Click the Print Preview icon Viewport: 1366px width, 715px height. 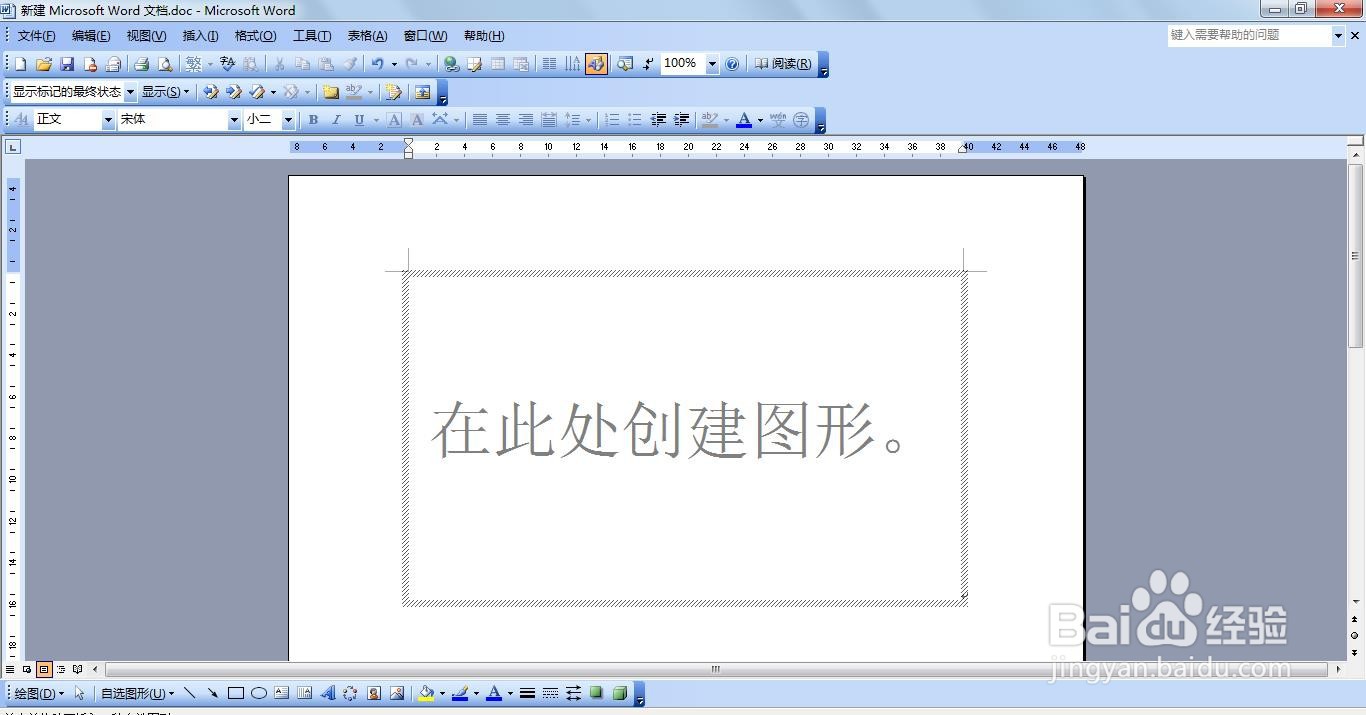point(163,63)
